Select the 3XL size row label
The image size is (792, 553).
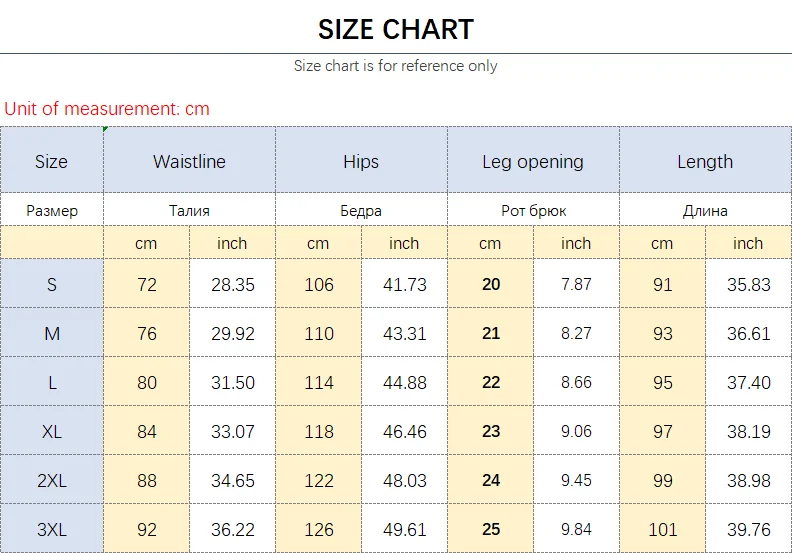point(51,530)
